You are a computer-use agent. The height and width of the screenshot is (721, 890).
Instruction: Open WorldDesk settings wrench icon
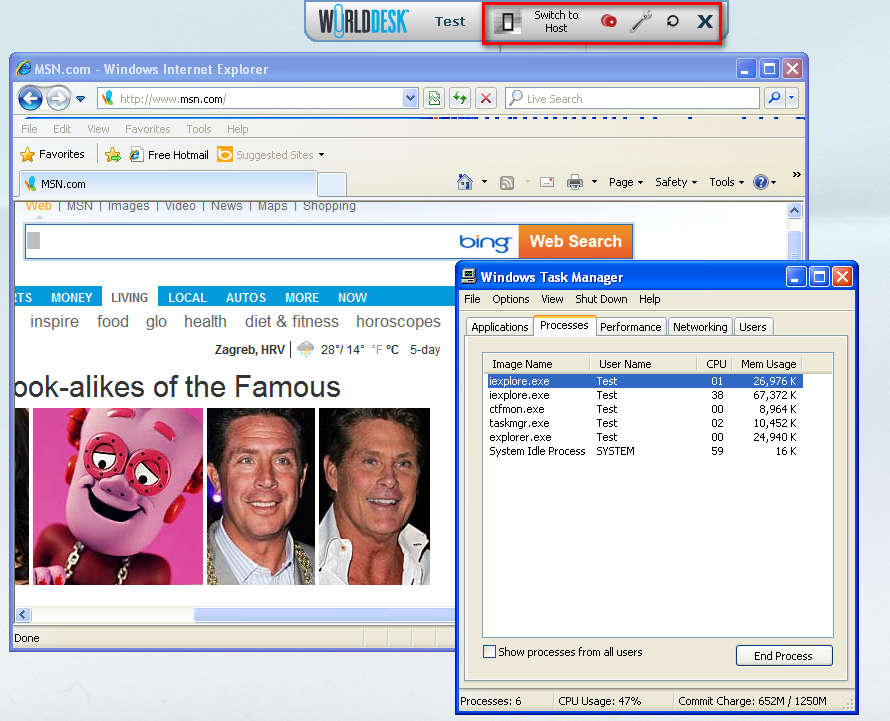coord(641,22)
